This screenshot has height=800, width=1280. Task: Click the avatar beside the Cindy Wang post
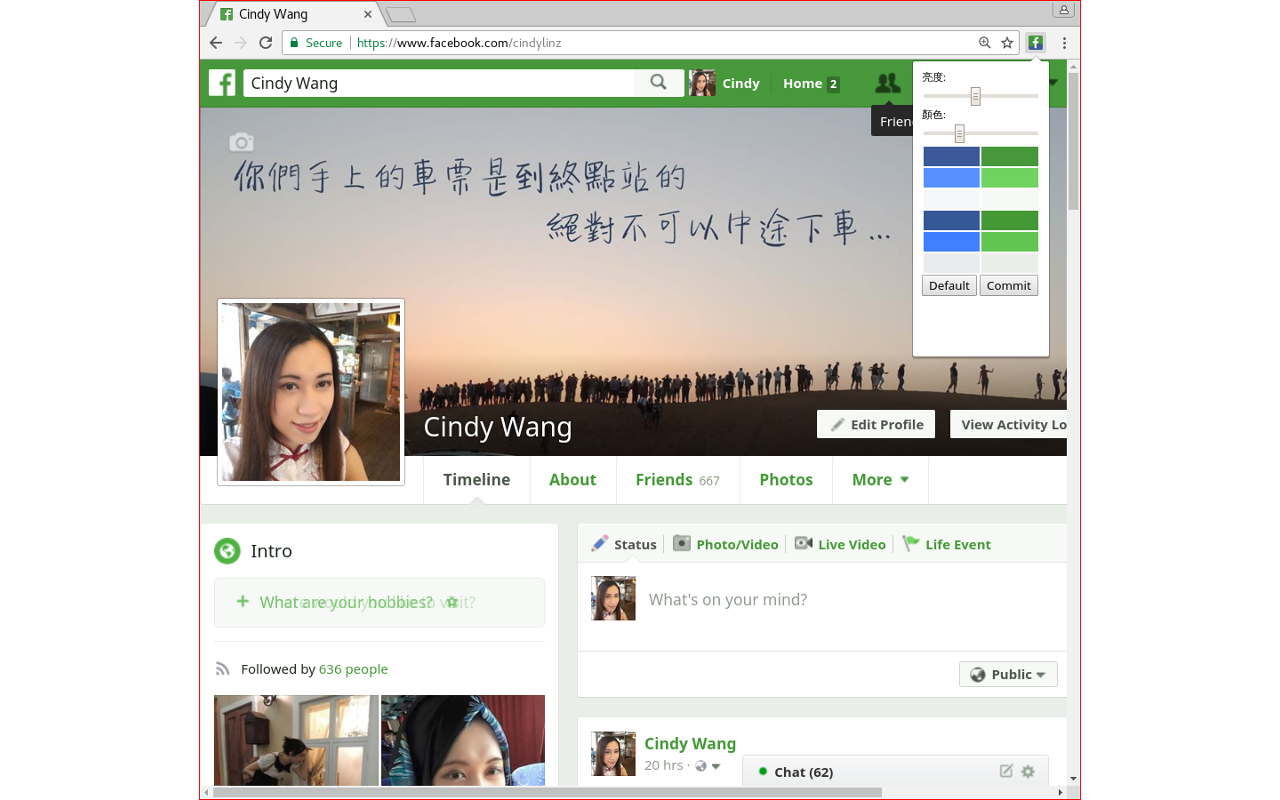tap(613, 753)
